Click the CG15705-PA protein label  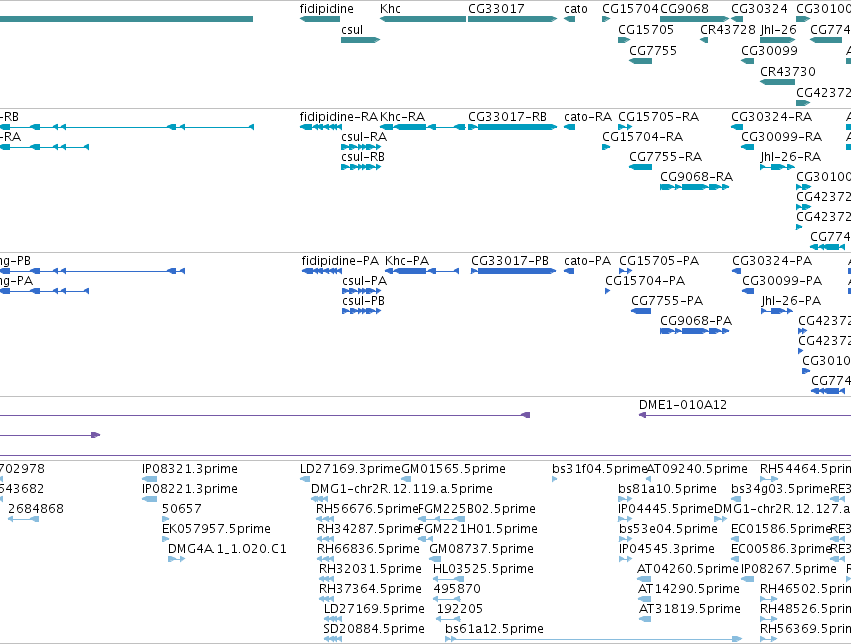tap(659, 261)
